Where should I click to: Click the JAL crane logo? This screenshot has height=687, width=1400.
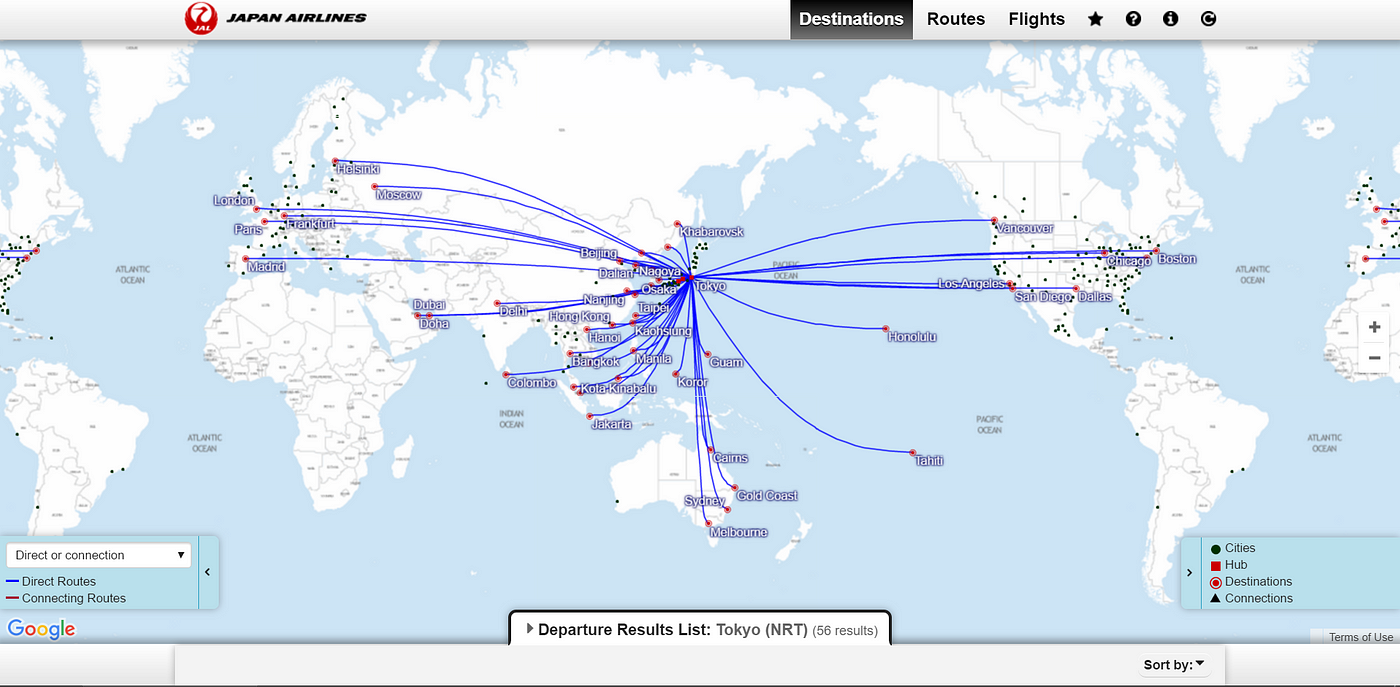[x=201, y=18]
